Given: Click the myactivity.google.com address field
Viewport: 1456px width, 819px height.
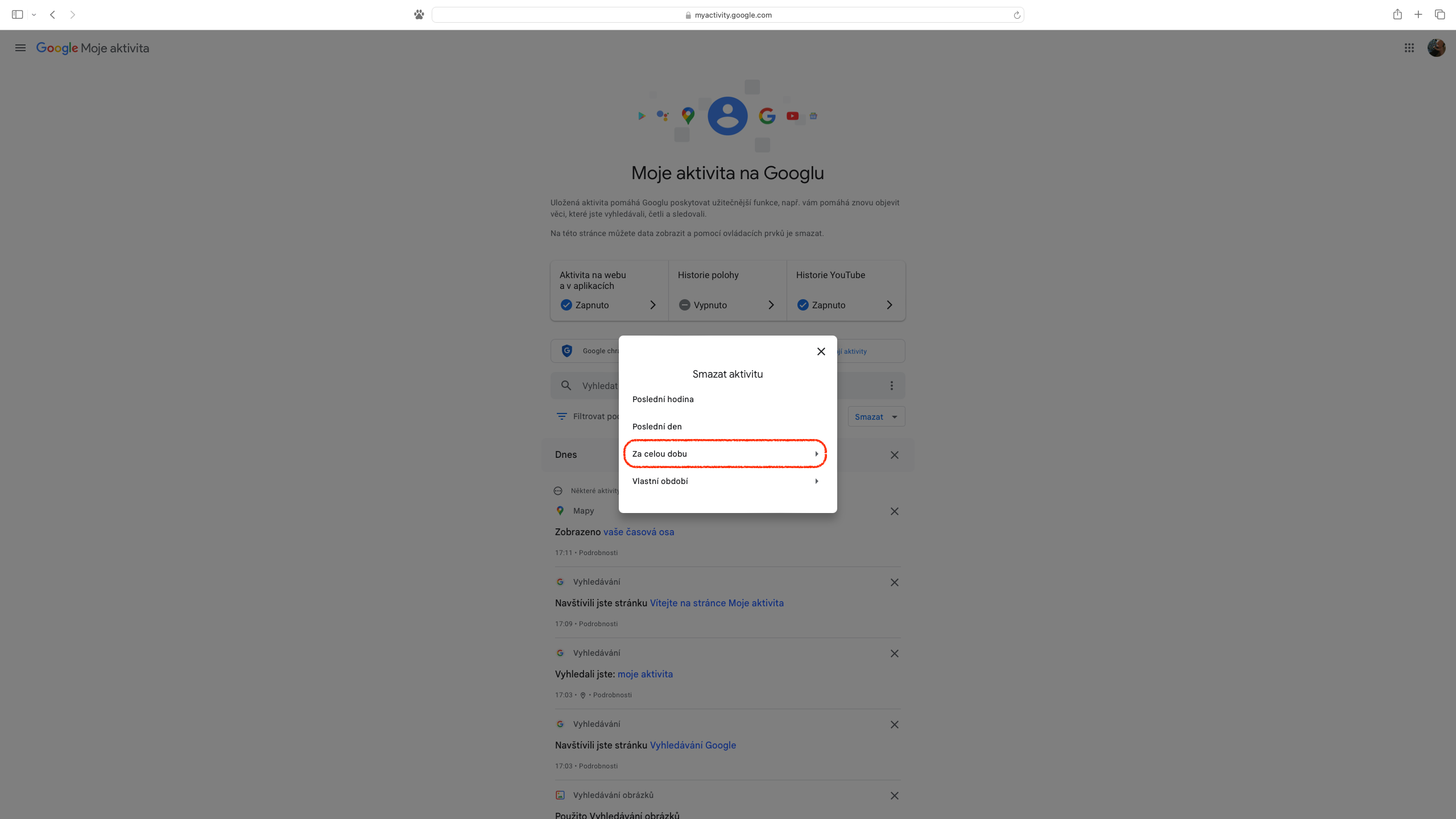Looking at the screenshot, I should pyautogui.click(x=728, y=15).
